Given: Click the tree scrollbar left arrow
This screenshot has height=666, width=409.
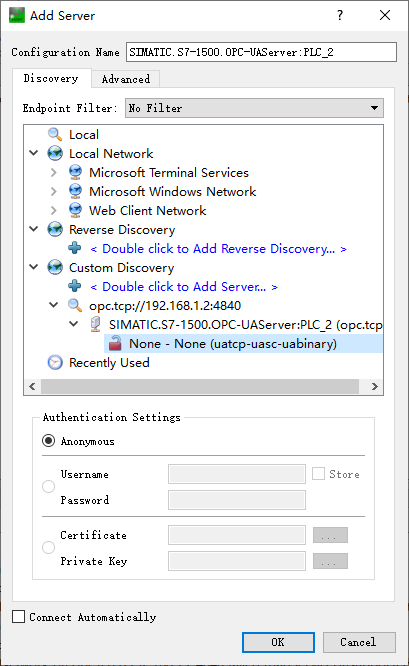Looking at the screenshot, I should [32, 386].
